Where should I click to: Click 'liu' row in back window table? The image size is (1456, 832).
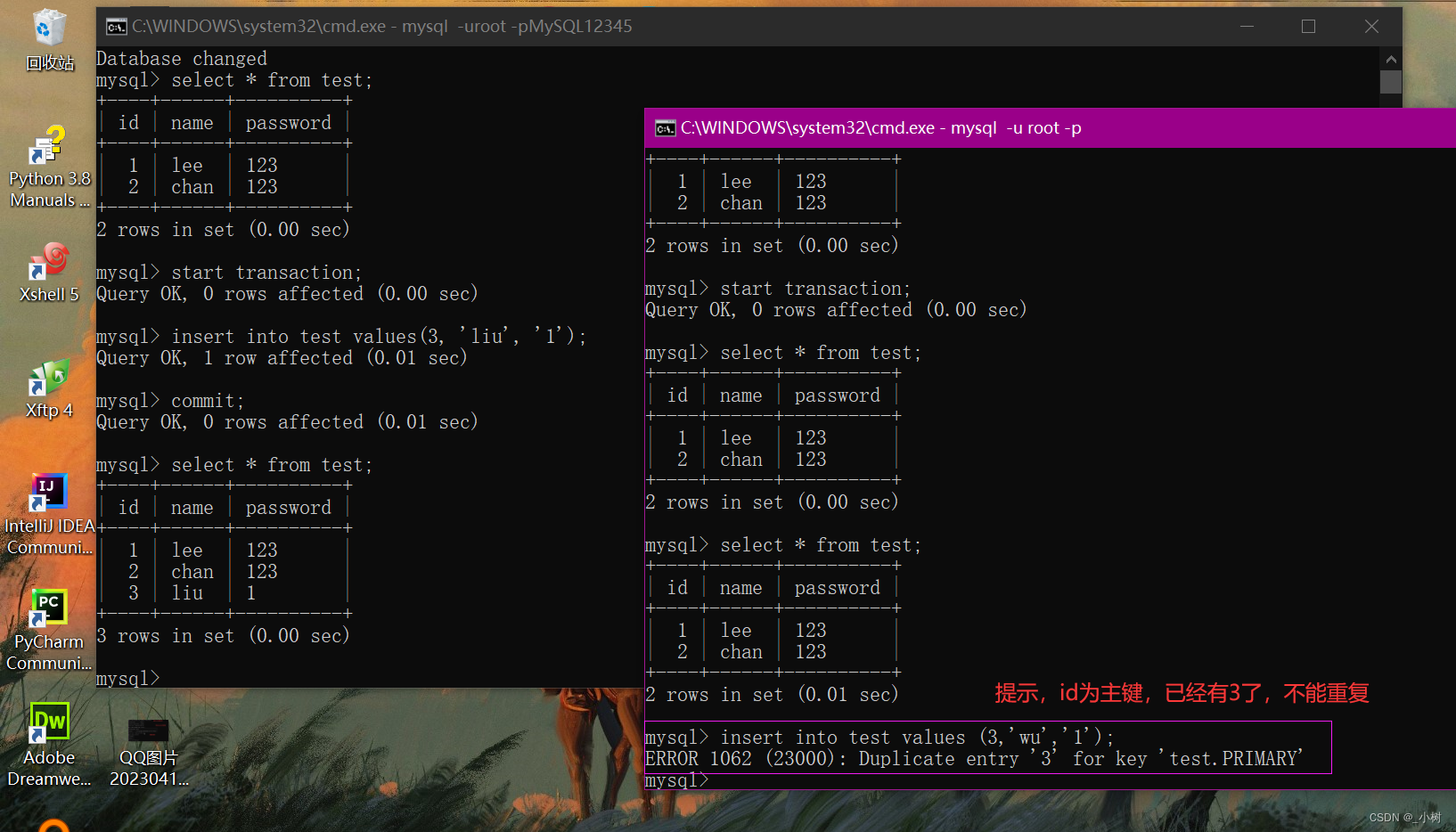(x=223, y=593)
